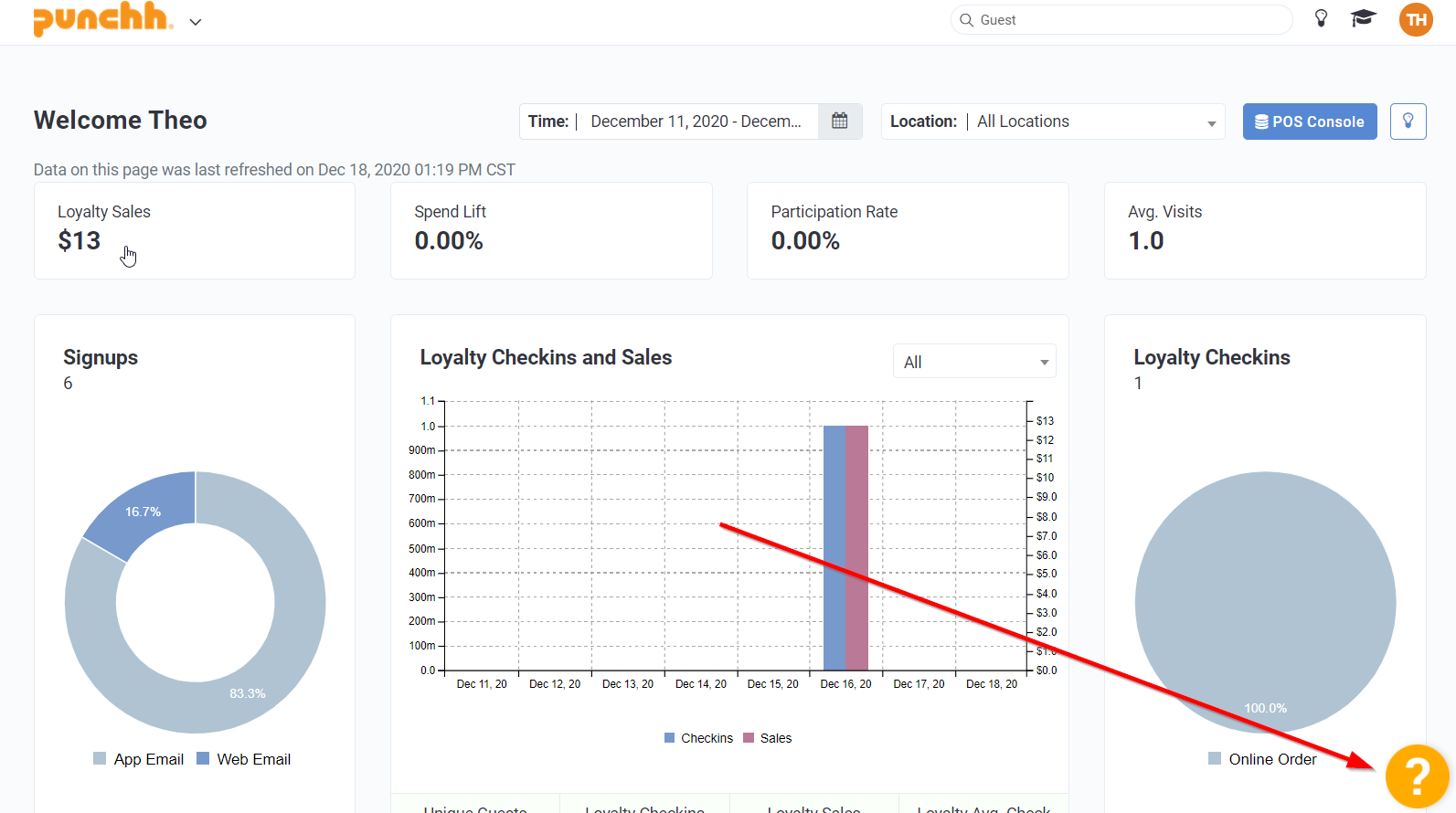Click the POS Console button
This screenshot has height=813, width=1456.
1309,121
